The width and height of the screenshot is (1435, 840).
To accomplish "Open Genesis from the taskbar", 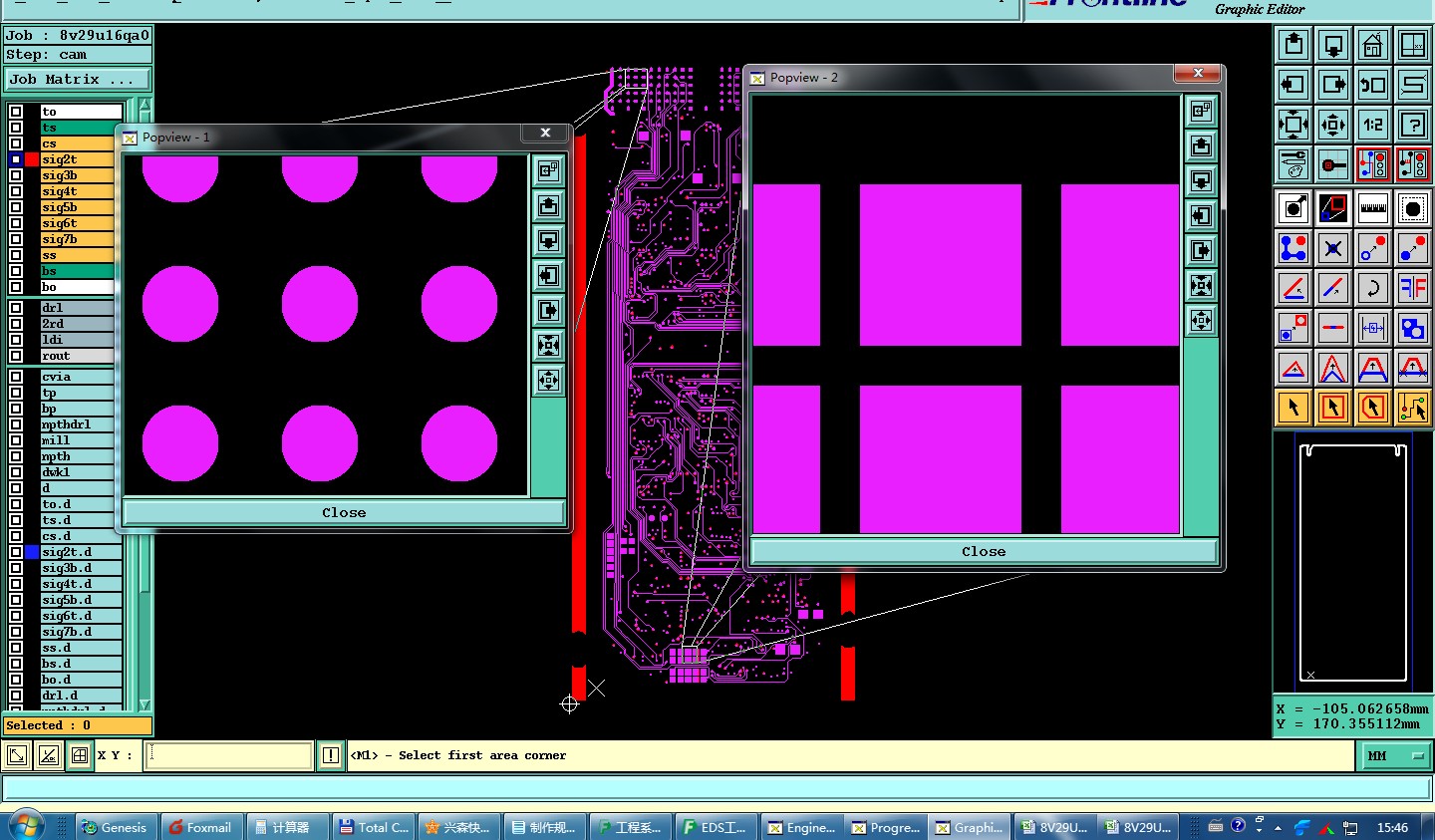I will coord(116,827).
